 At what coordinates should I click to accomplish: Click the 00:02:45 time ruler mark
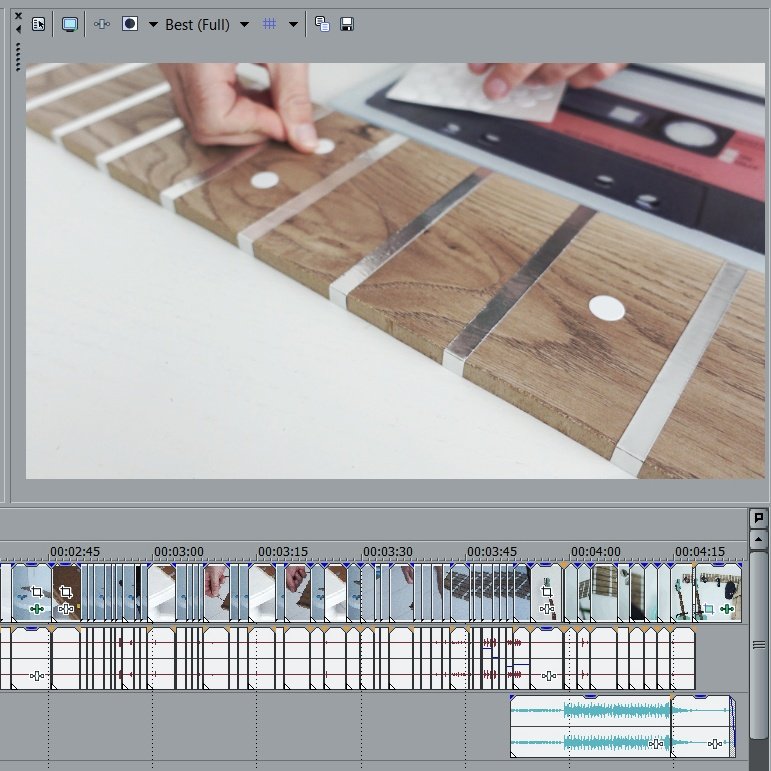point(75,552)
